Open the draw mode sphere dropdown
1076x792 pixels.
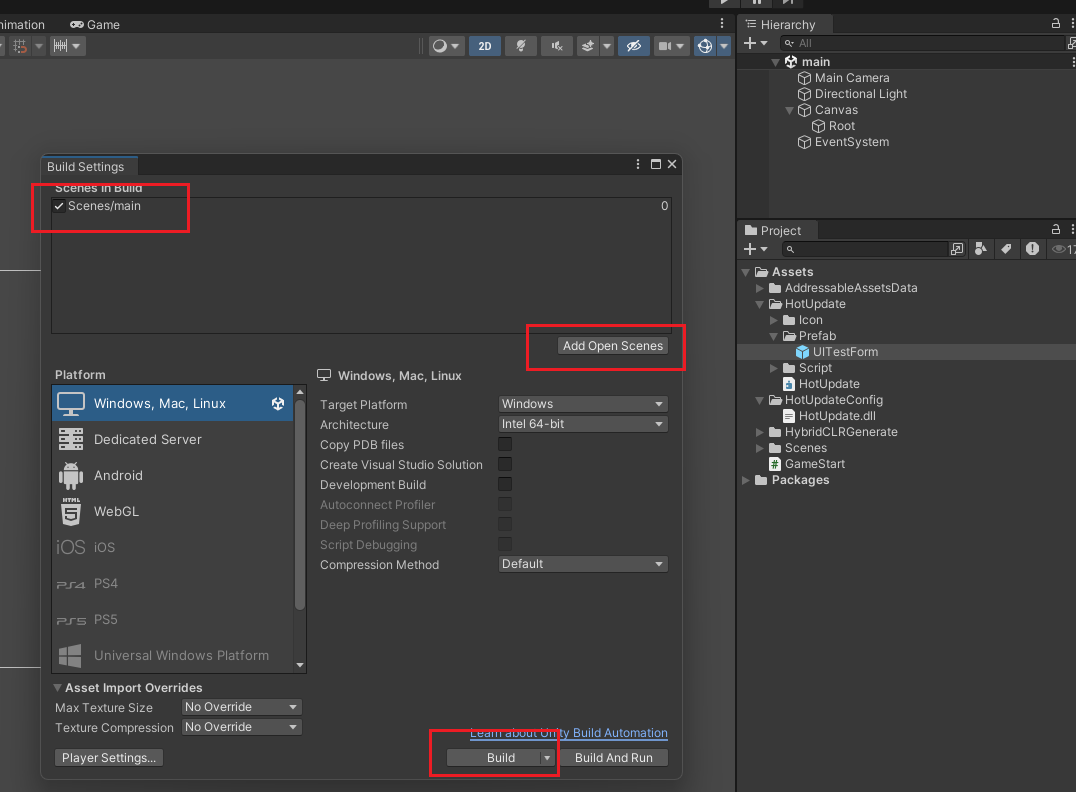point(446,46)
